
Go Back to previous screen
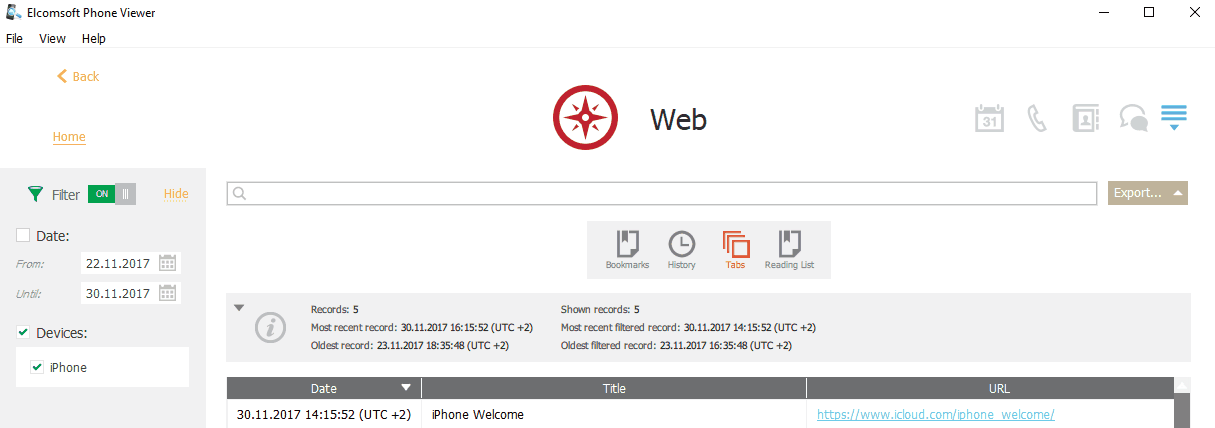78,76
